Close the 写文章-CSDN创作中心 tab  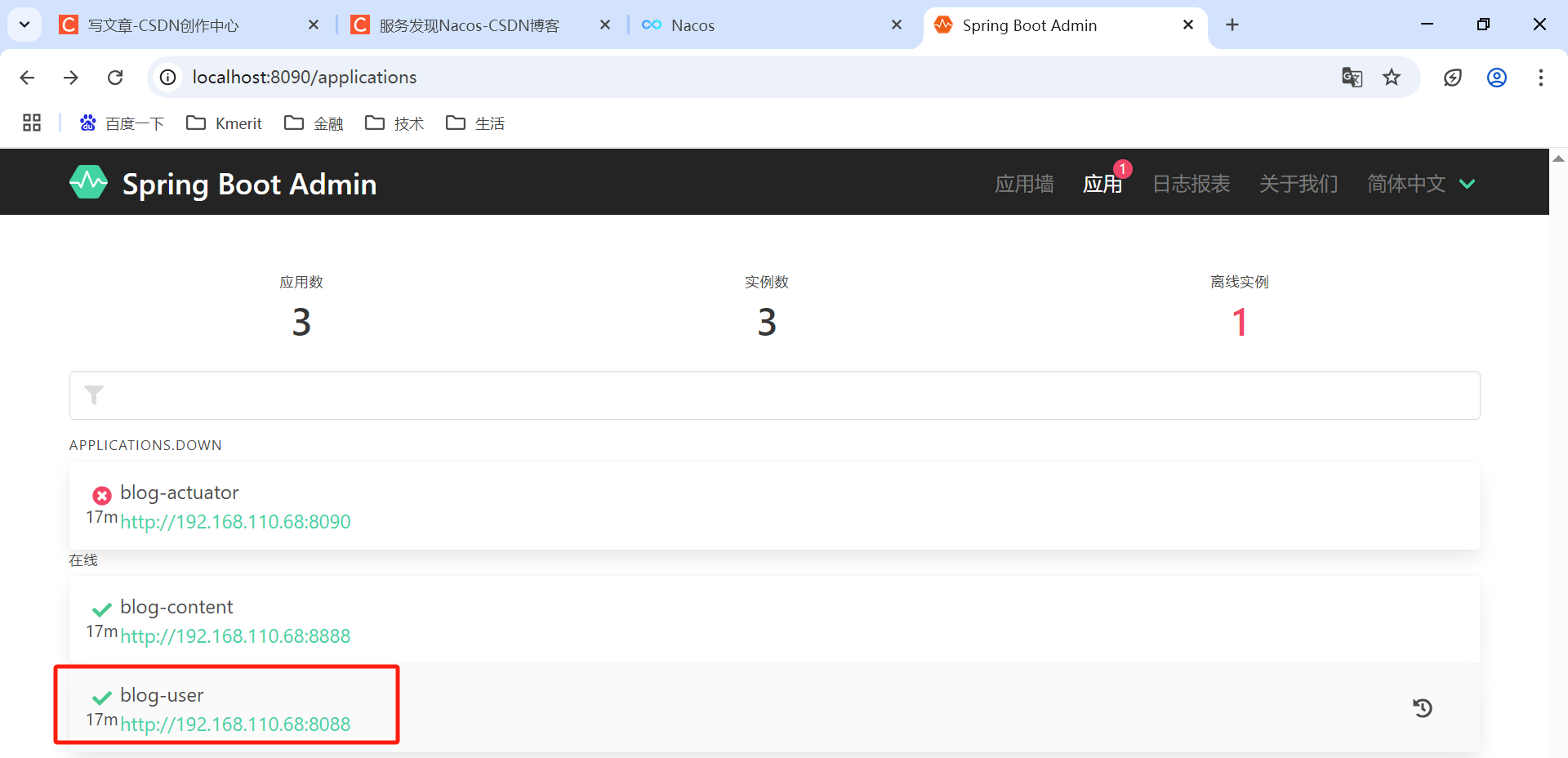(x=314, y=25)
